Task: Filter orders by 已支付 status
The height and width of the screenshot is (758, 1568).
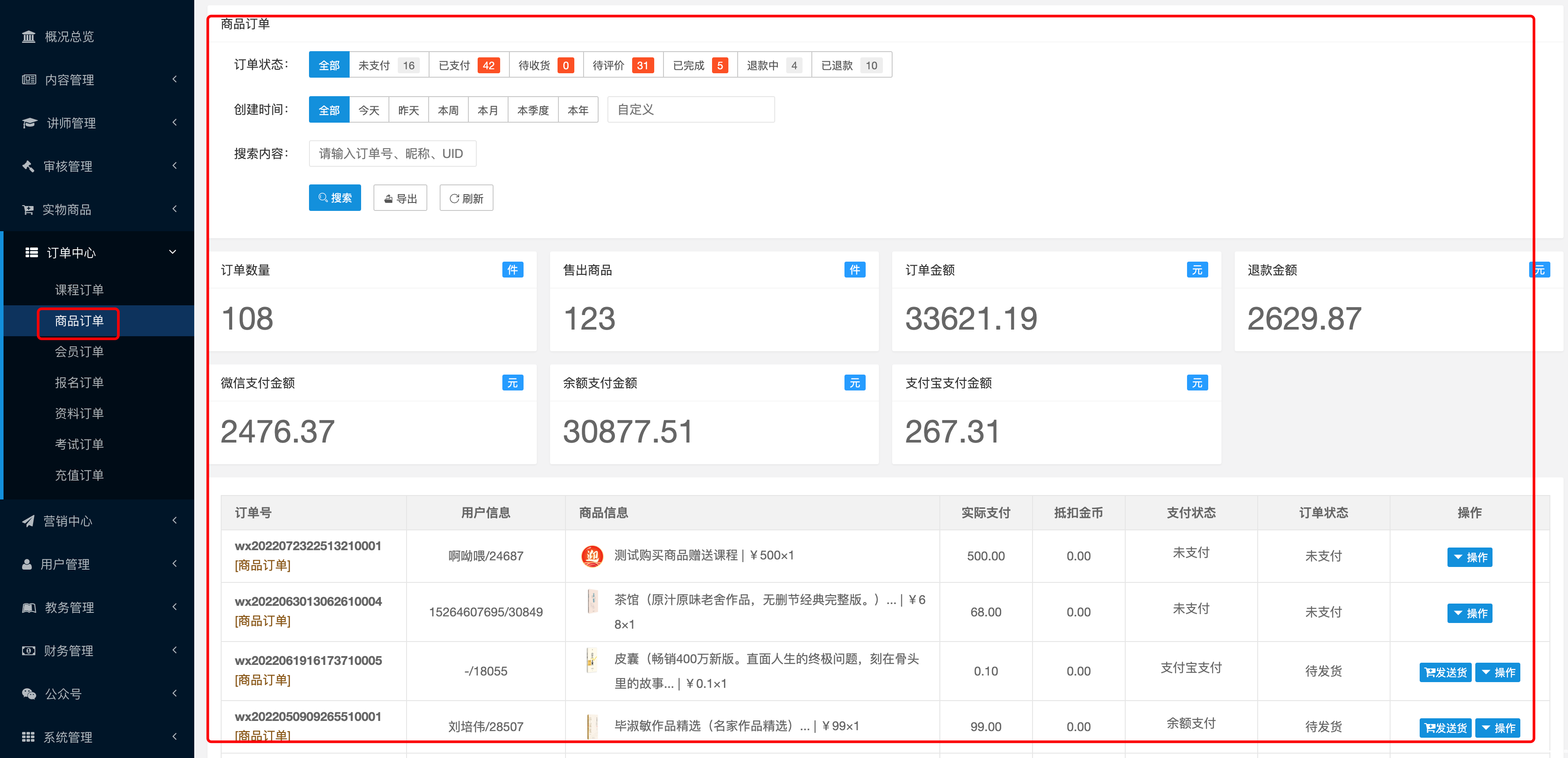Action: pyautogui.click(x=468, y=65)
